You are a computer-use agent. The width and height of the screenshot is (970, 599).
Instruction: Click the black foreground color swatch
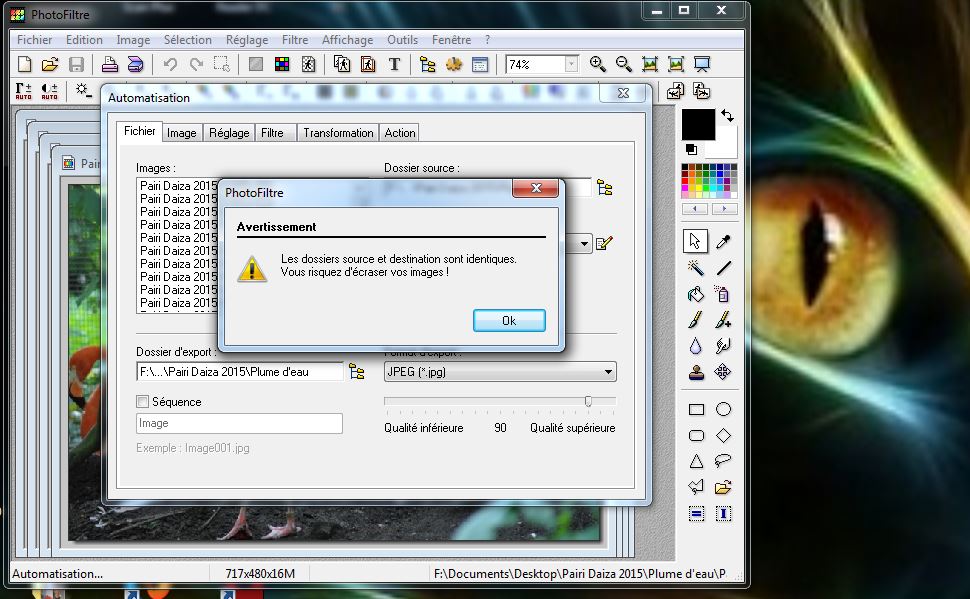[698, 124]
